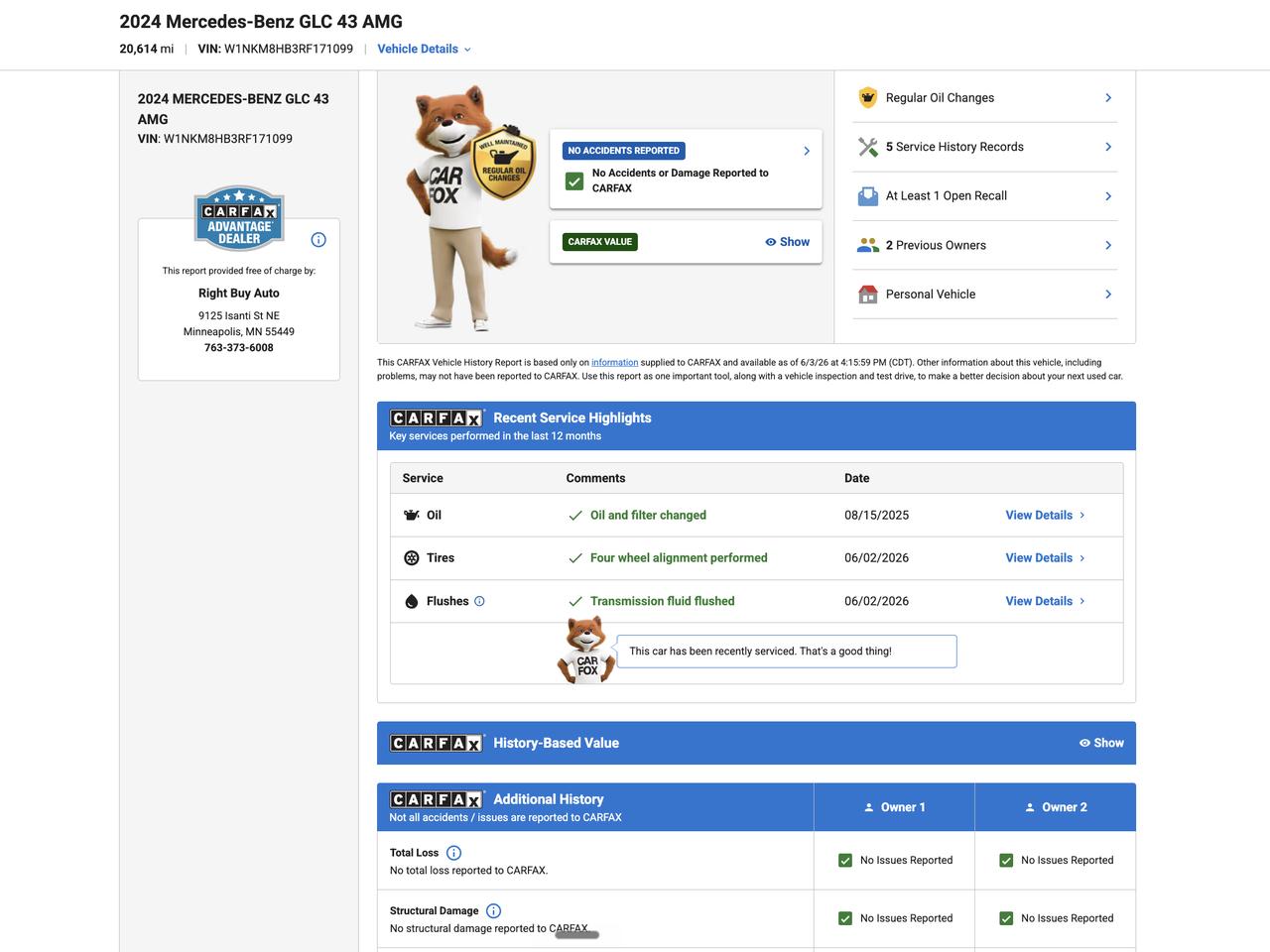This screenshot has width=1270, height=952.
Task: Open the information link in disclaimer
Action: click(x=615, y=363)
